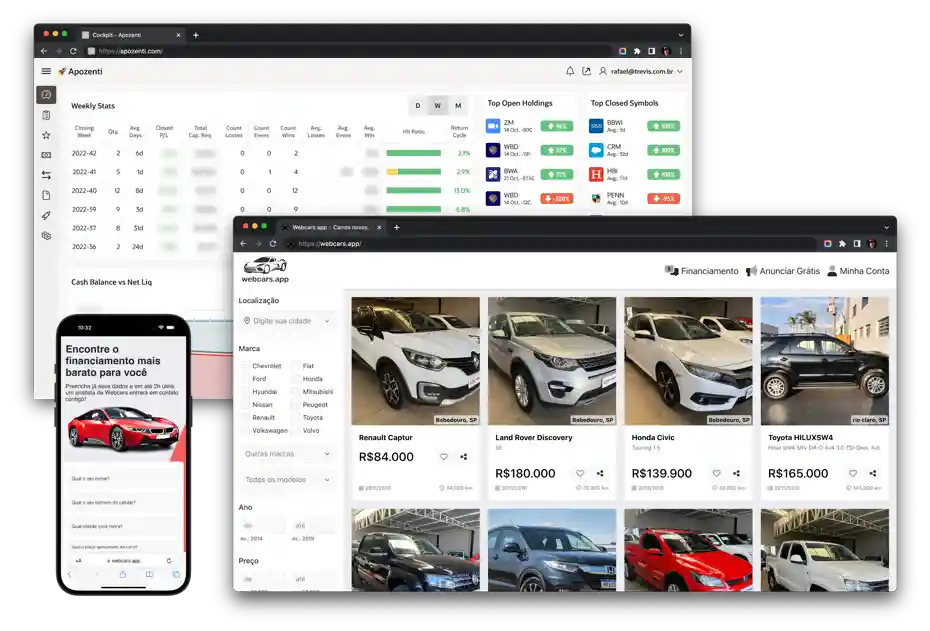
Task: Check the Ford brand filter
Action: coord(246,379)
